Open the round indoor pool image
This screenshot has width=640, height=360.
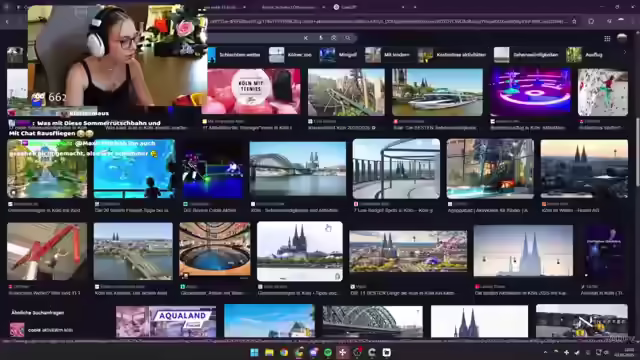(x=215, y=249)
